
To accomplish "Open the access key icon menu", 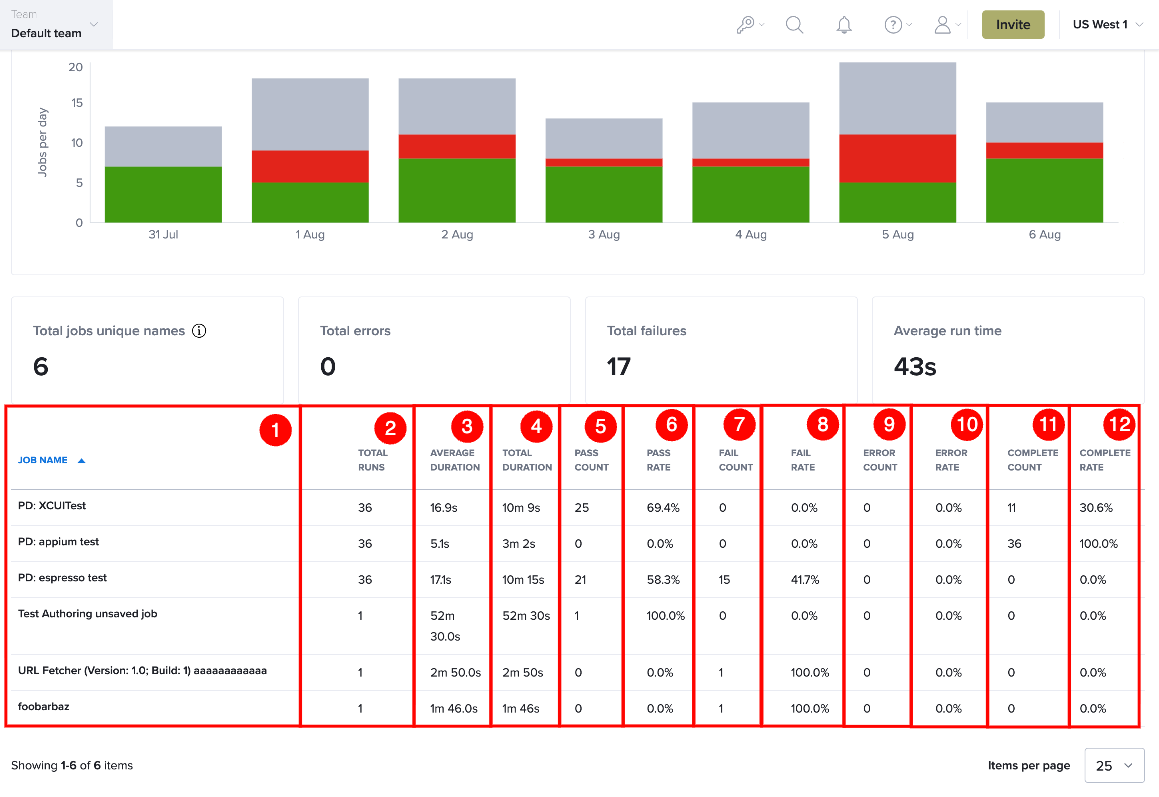I will tap(750, 25).
